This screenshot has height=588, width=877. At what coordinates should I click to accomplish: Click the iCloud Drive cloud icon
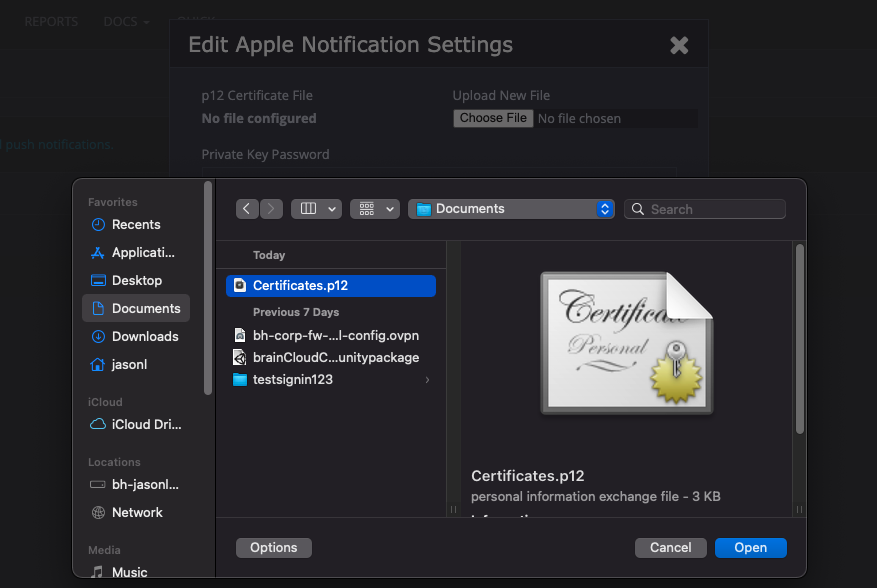(98, 424)
